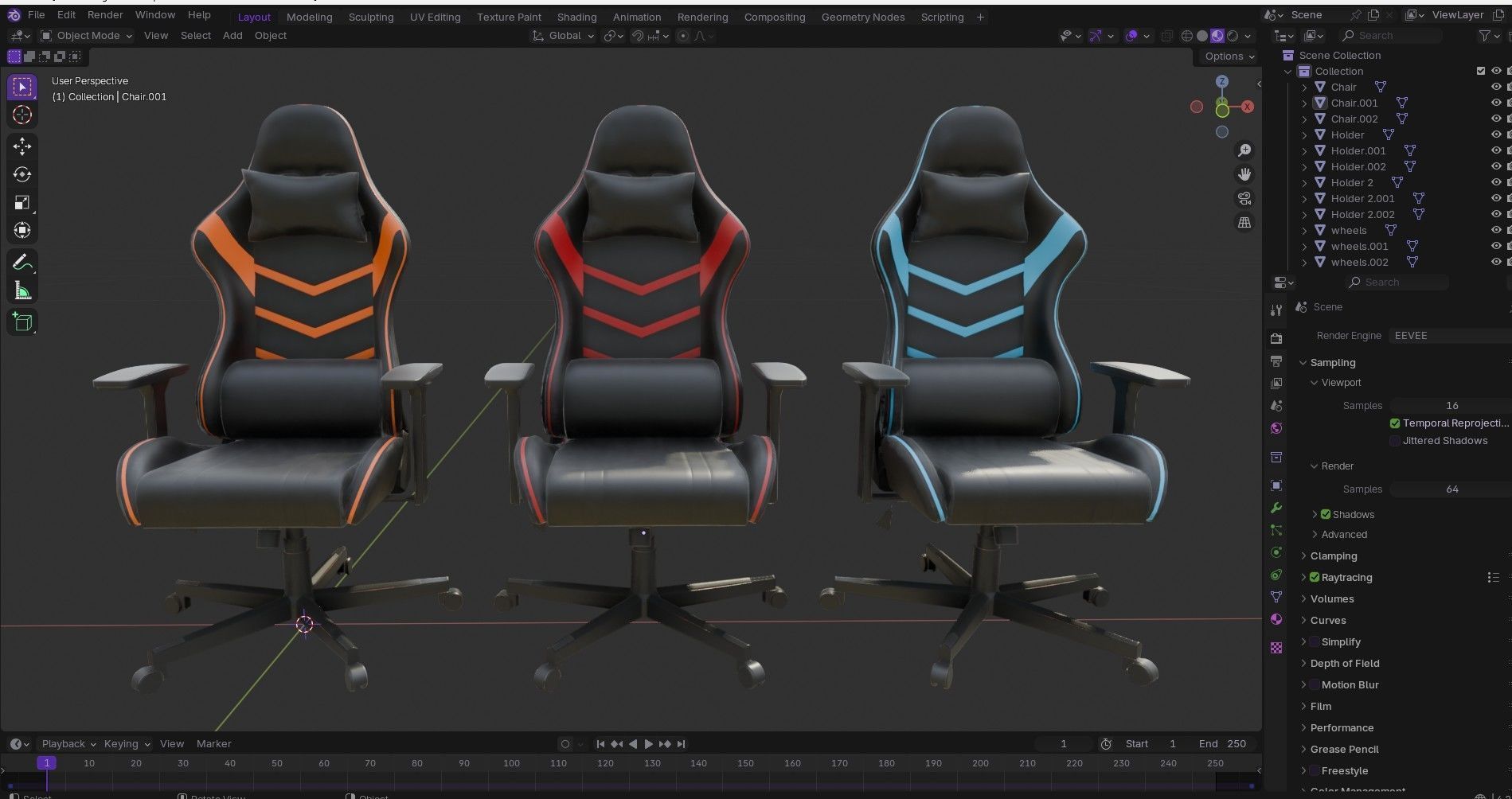Screen dimensions: 1512x799
Task: Switch to the Shading workspace tab
Action: (576, 17)
